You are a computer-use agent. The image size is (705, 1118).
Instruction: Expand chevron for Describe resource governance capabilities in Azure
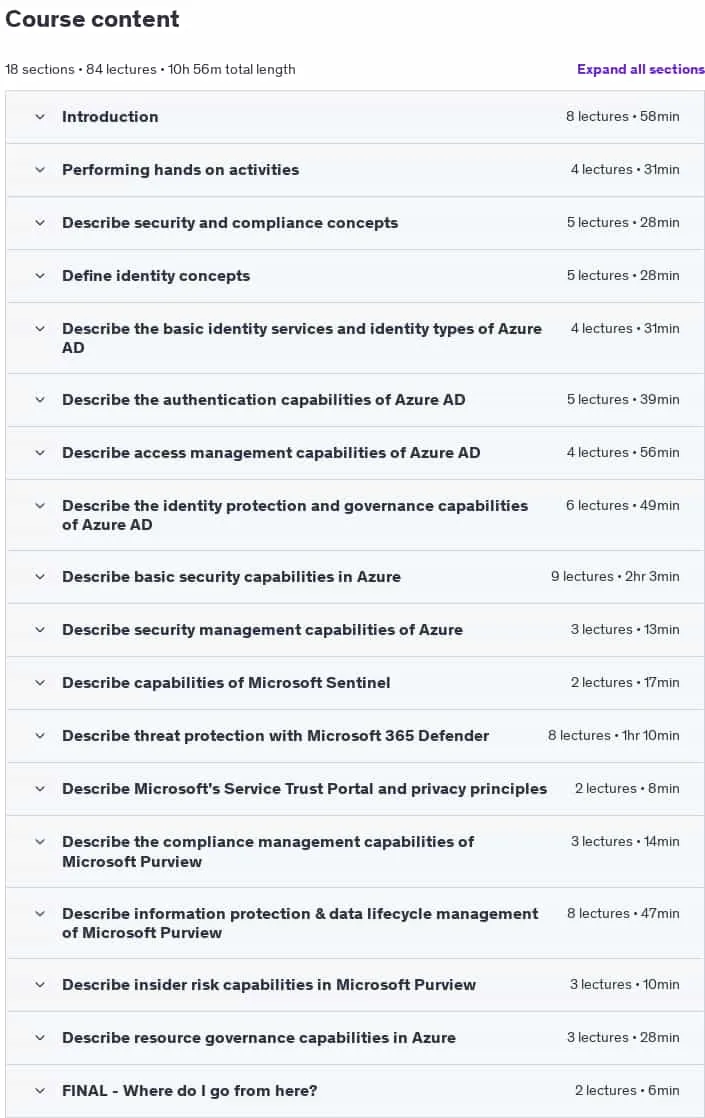tap(40, 1038)
